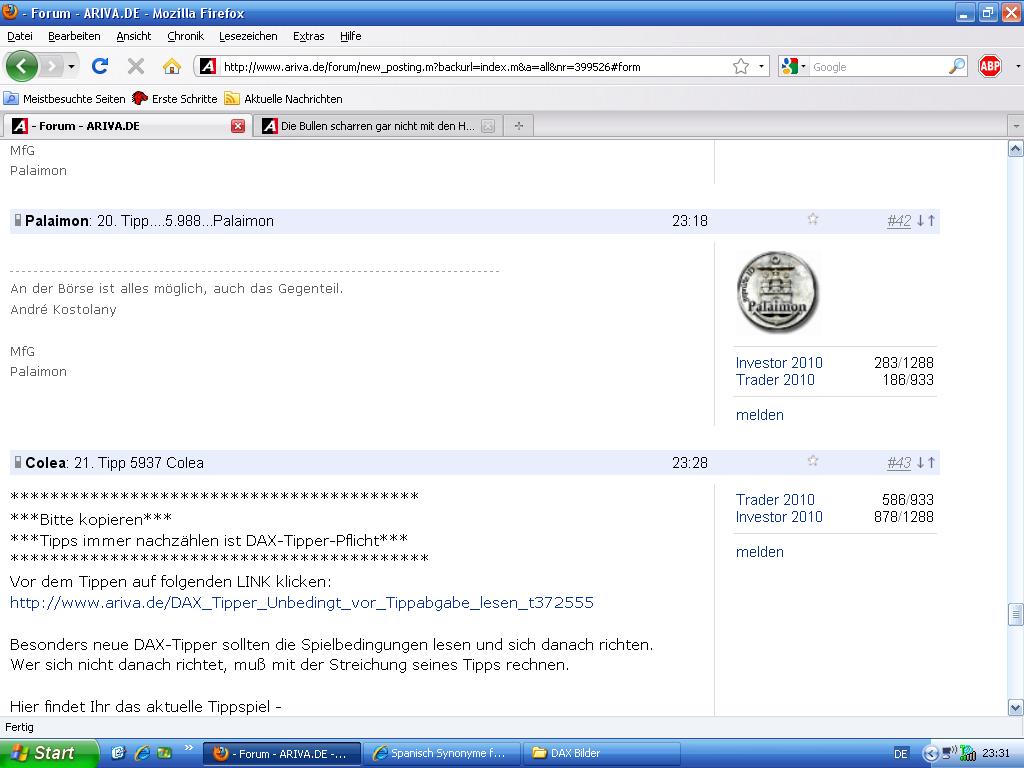Viewport: 1024px width, 768px height.
Task: Open Colea's Investor 2010 ranking link
Action: 778,517
